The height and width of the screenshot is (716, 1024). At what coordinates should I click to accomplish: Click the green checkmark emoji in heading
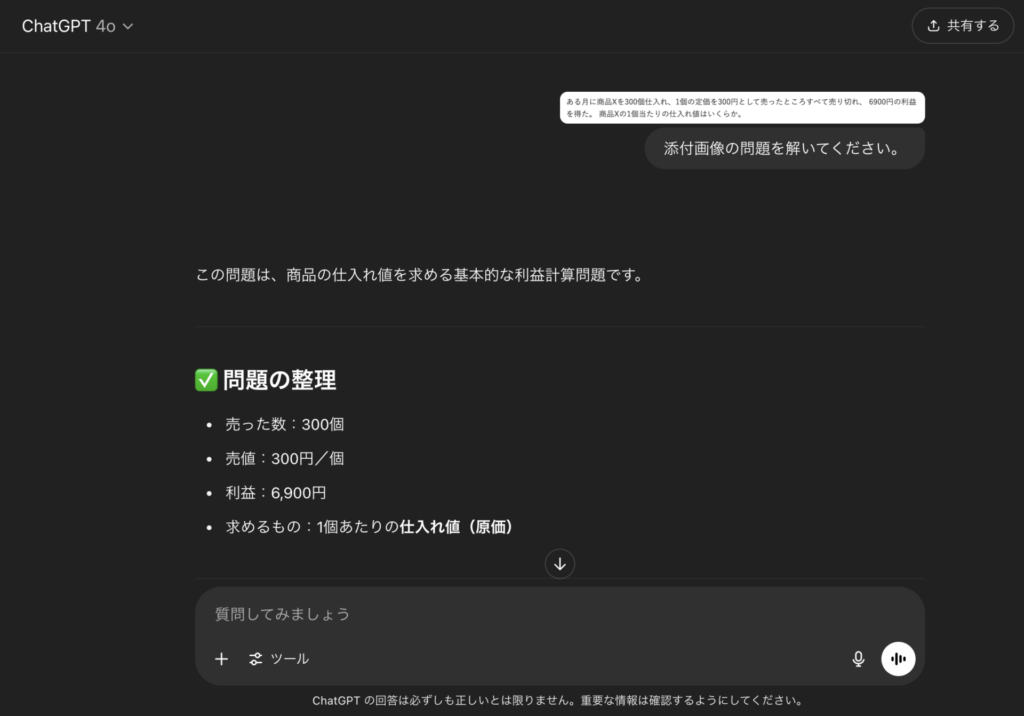pos(206,380)
